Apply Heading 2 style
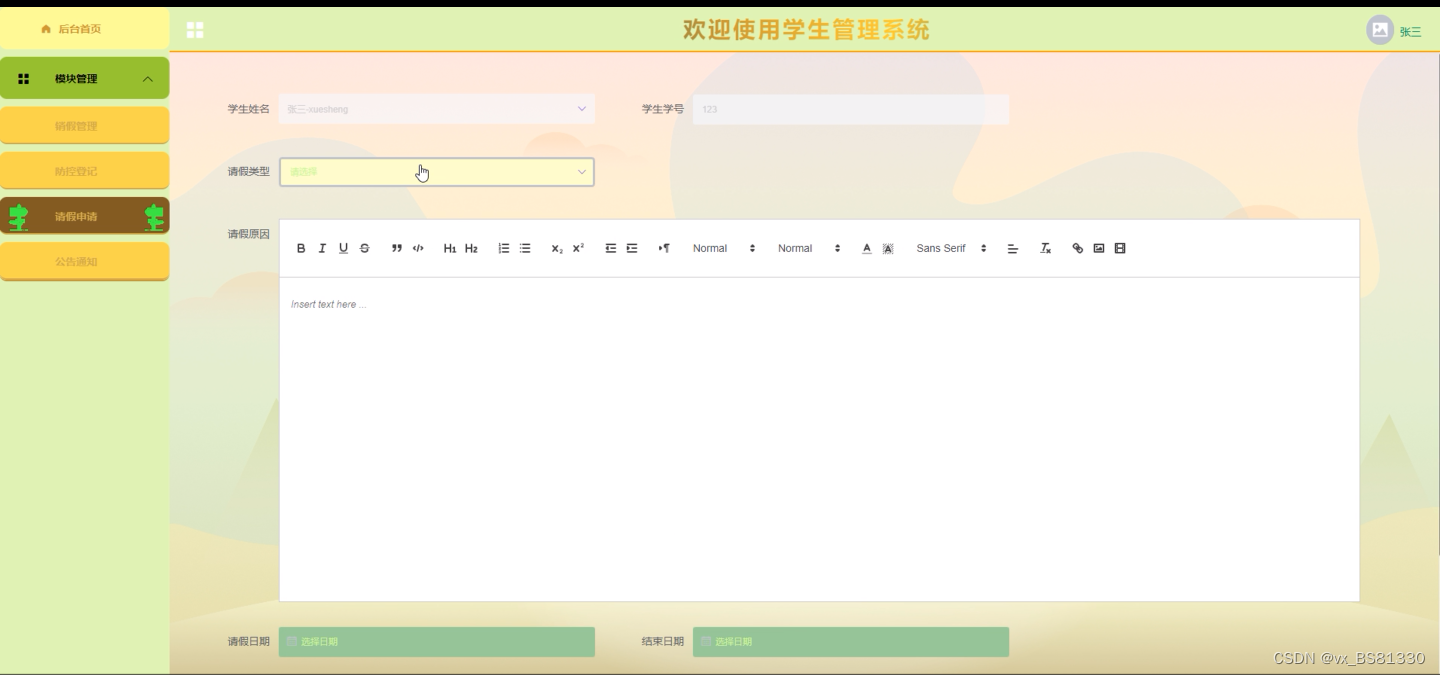Viewport: 1440px width, 675px height. (x=471, y=248)
